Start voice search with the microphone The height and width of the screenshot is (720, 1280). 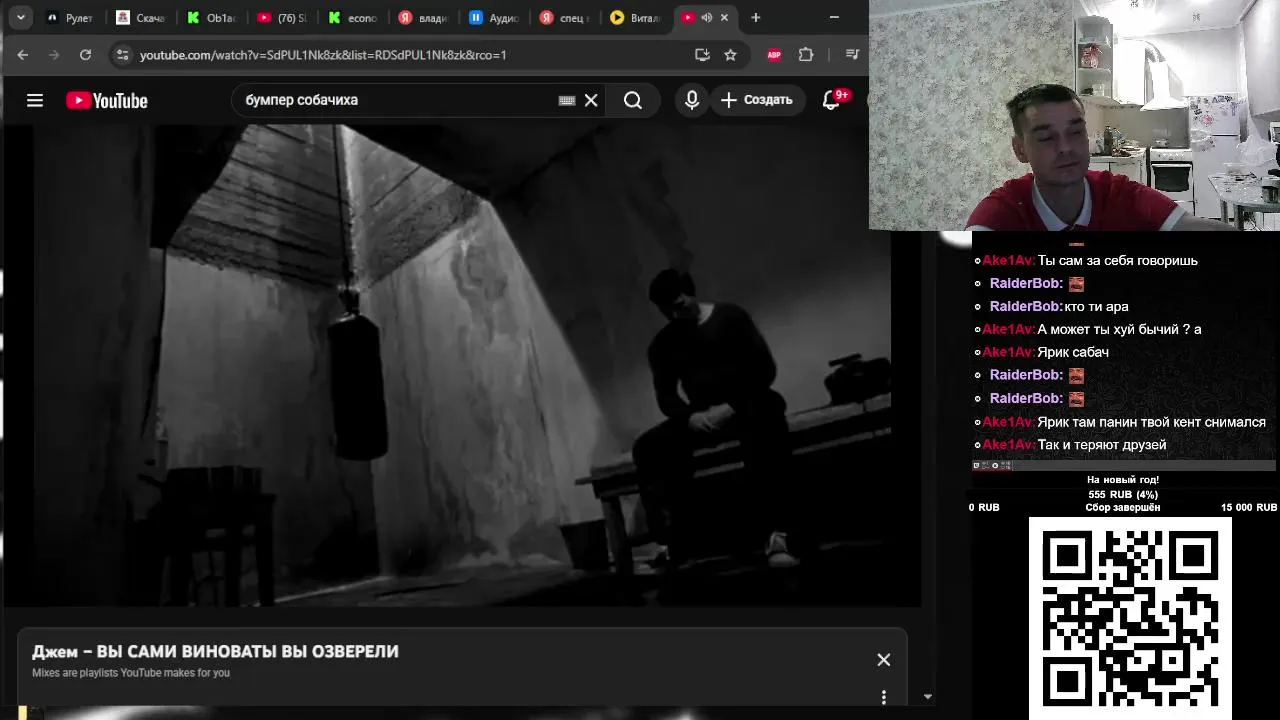coord(692,100)
